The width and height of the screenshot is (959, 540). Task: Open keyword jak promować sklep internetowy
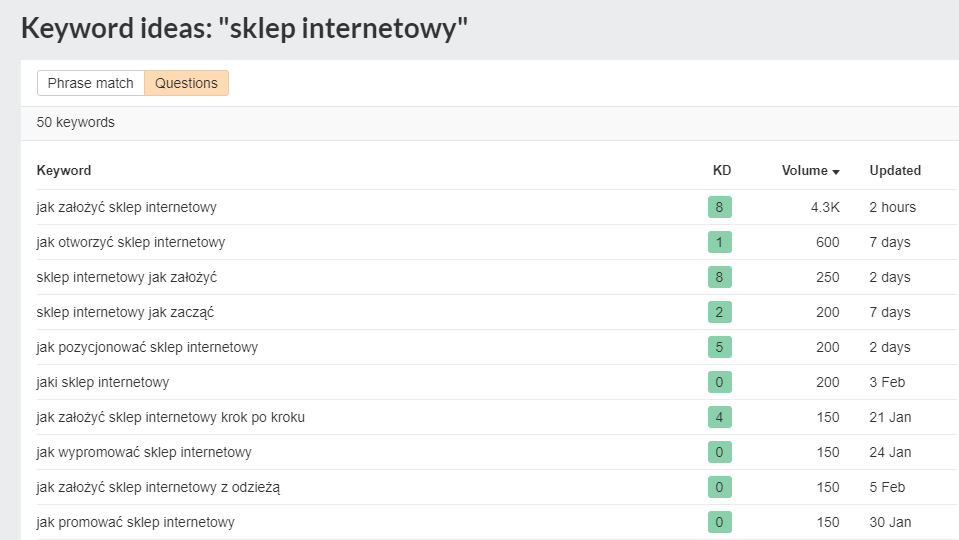136,522
